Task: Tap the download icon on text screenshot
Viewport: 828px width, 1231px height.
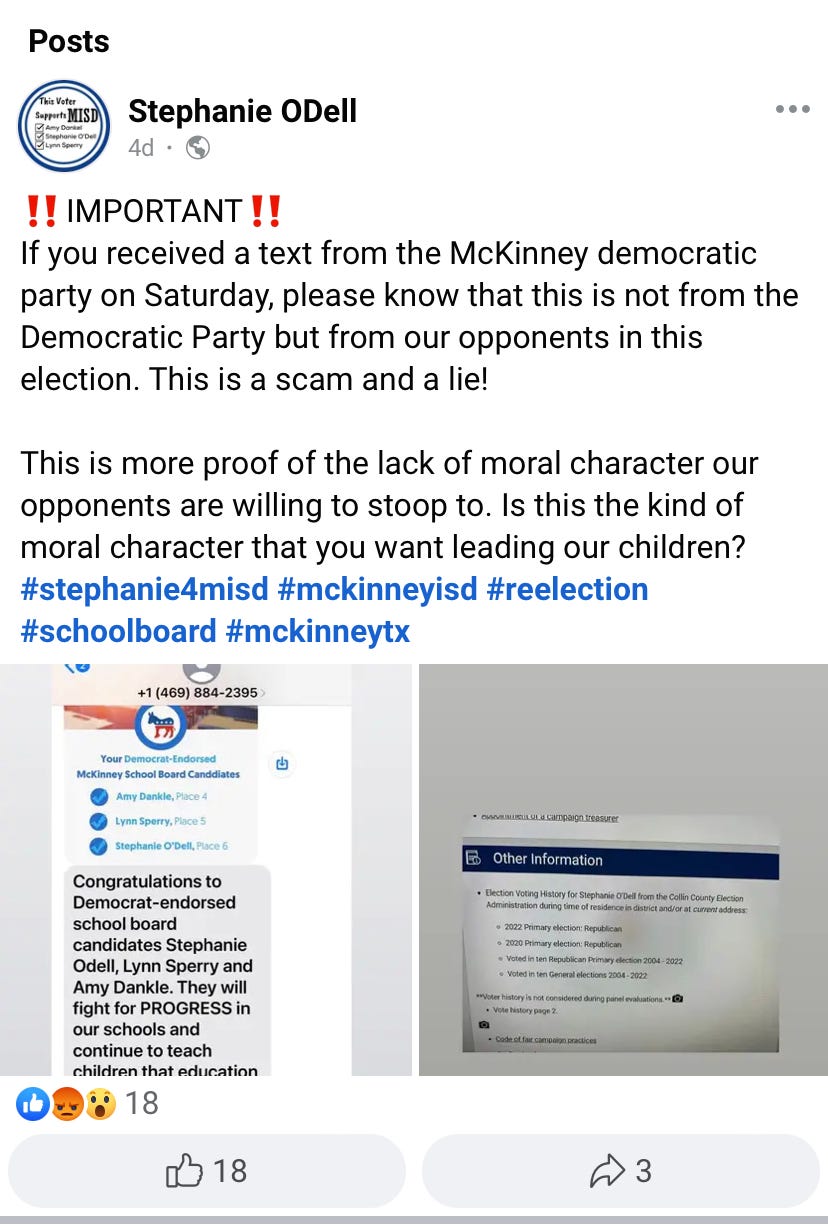Action: pyautogui.click(x=282, y=764)
